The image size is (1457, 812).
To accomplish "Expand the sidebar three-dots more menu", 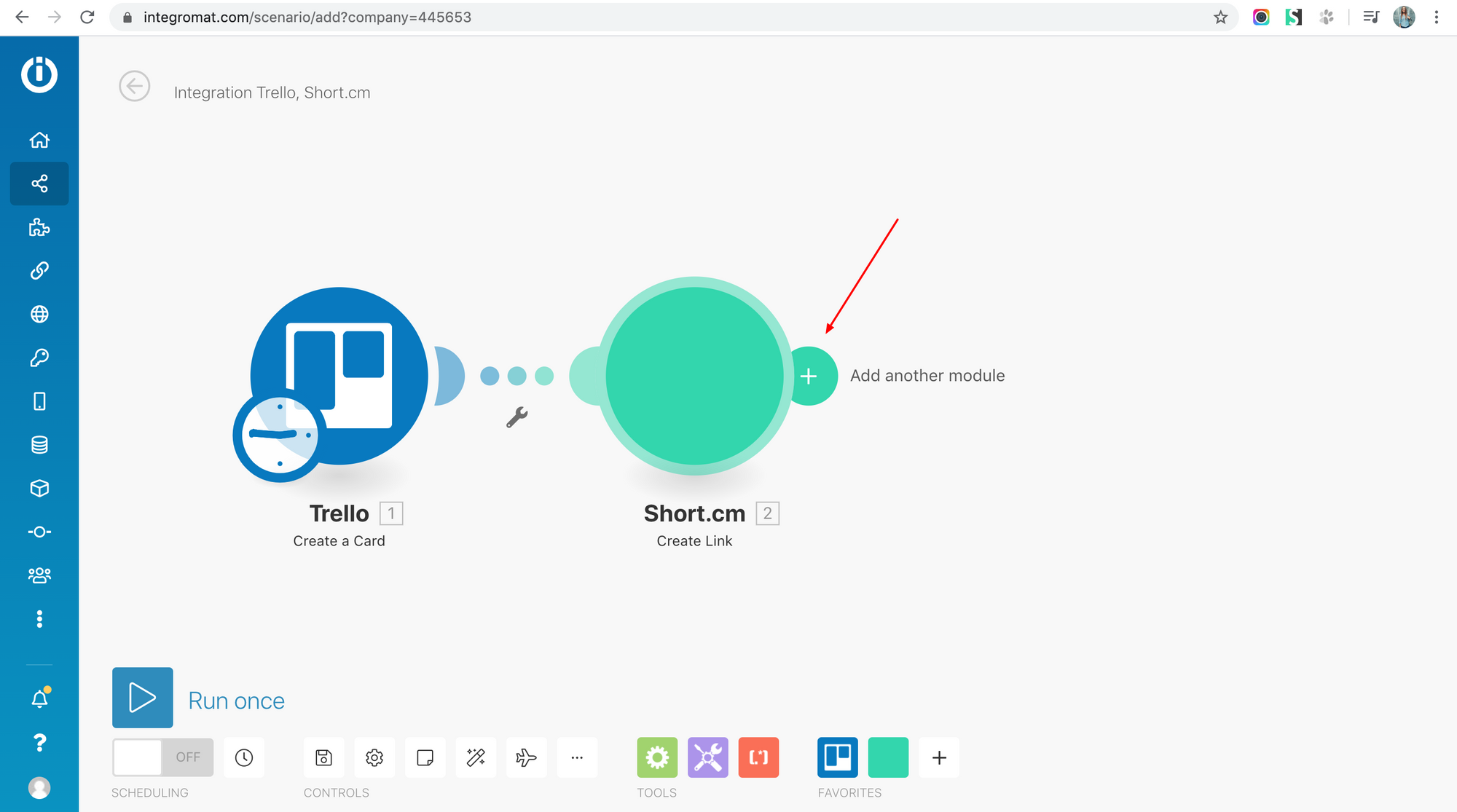I will (39, 619).
